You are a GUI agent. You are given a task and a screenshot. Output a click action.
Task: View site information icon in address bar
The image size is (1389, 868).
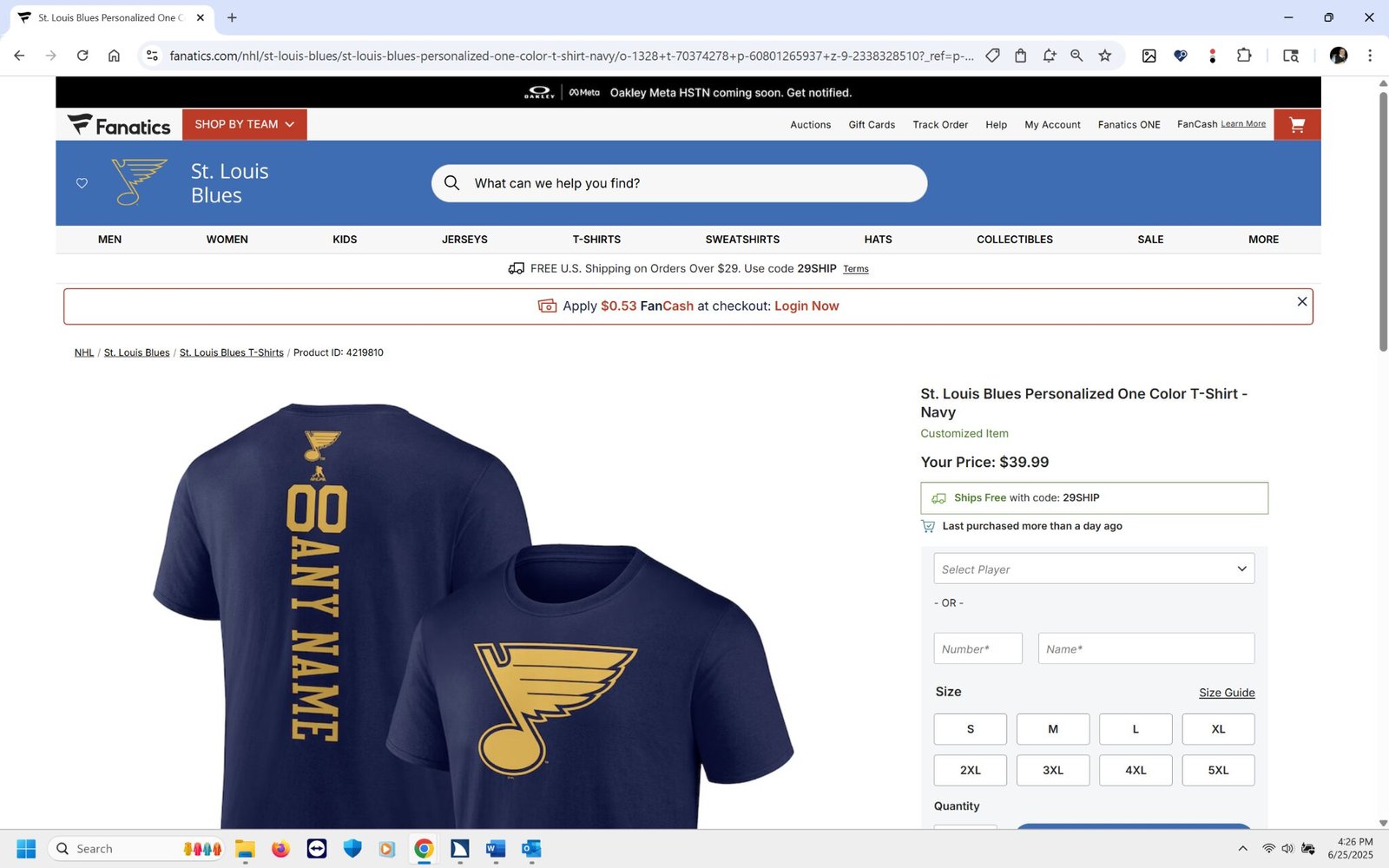coord(152,56)
